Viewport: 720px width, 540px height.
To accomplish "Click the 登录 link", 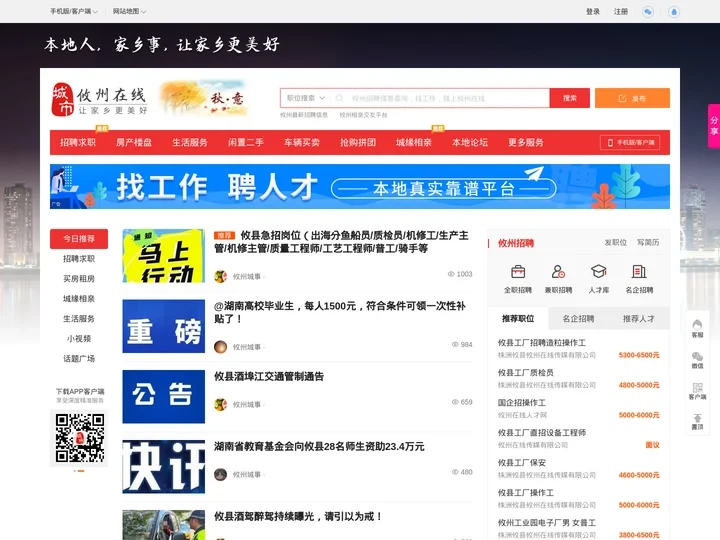I will pyautogui.click(x=593, y=11).
